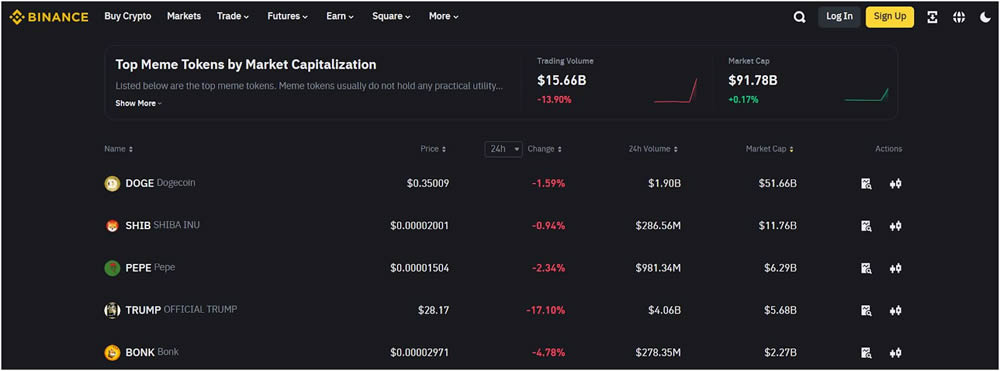This screenshot has width=1000, height=371.
Task: Go to the Markets page
Action: tap(184, 17)
